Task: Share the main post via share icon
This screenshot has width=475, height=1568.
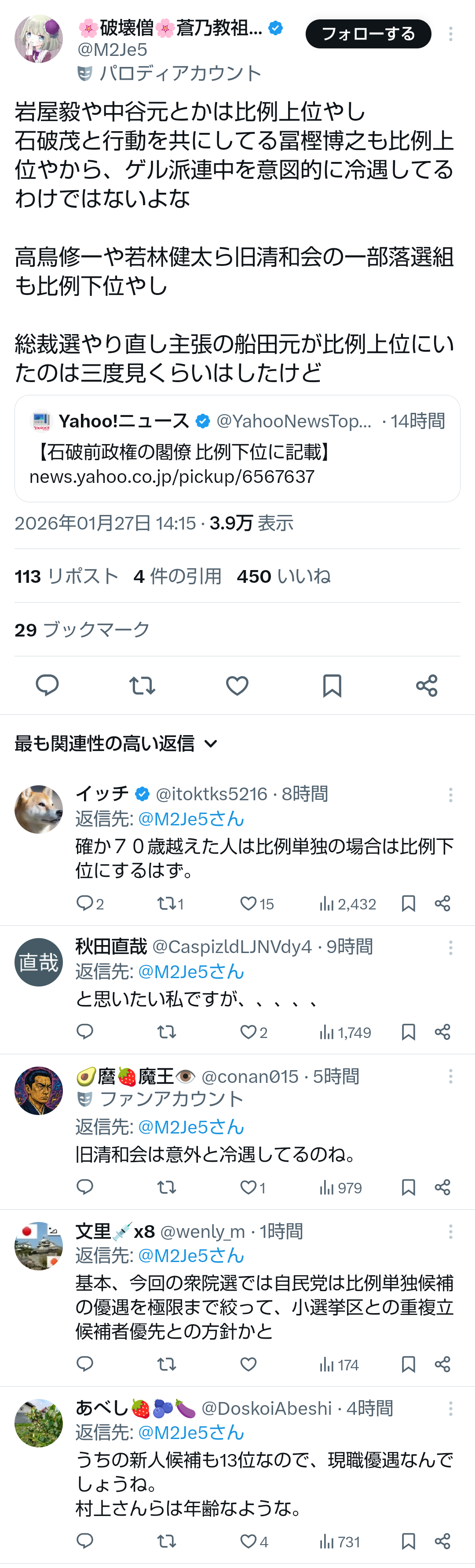Action: coord(427,685)
